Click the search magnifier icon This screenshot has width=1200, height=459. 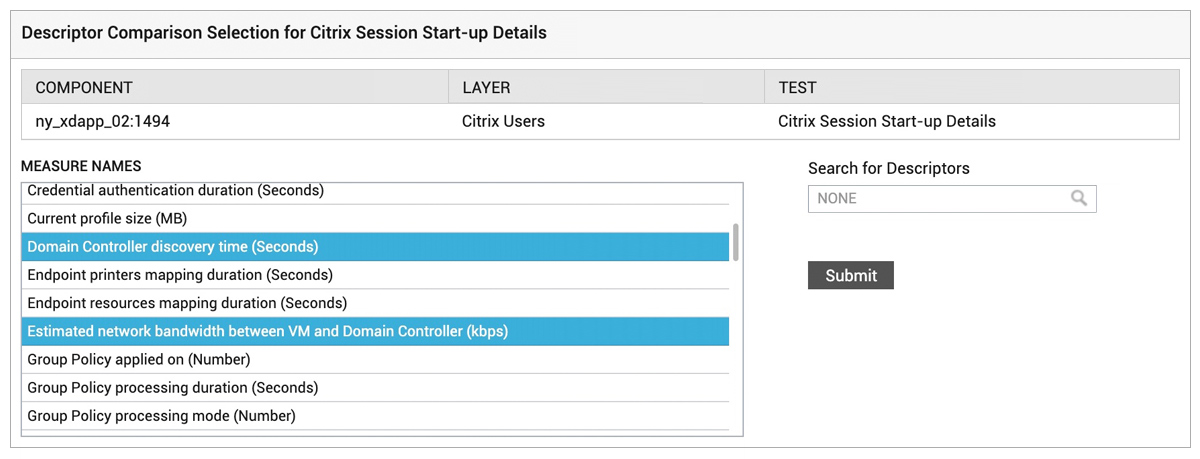[x=1079, y=198]
